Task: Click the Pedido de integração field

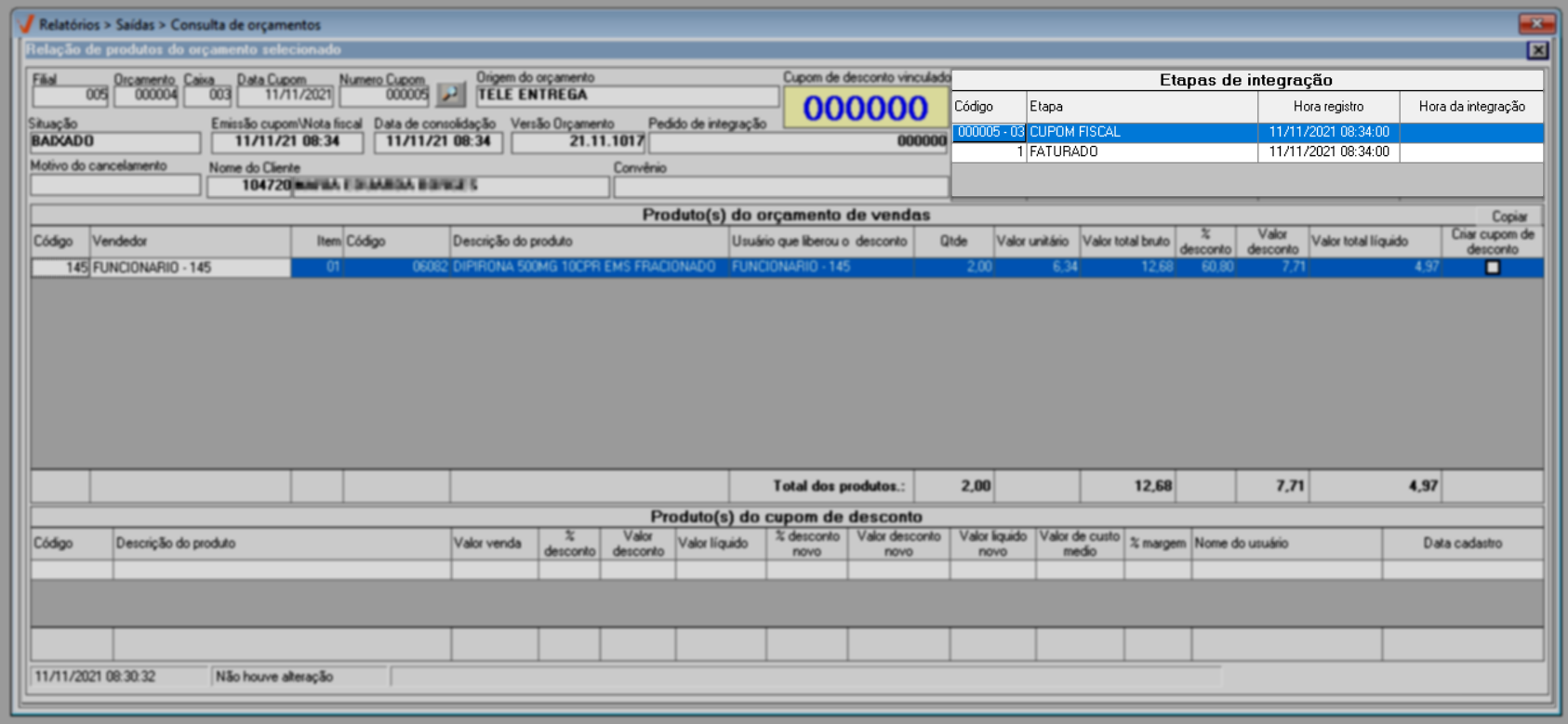Action: [798, 142]
